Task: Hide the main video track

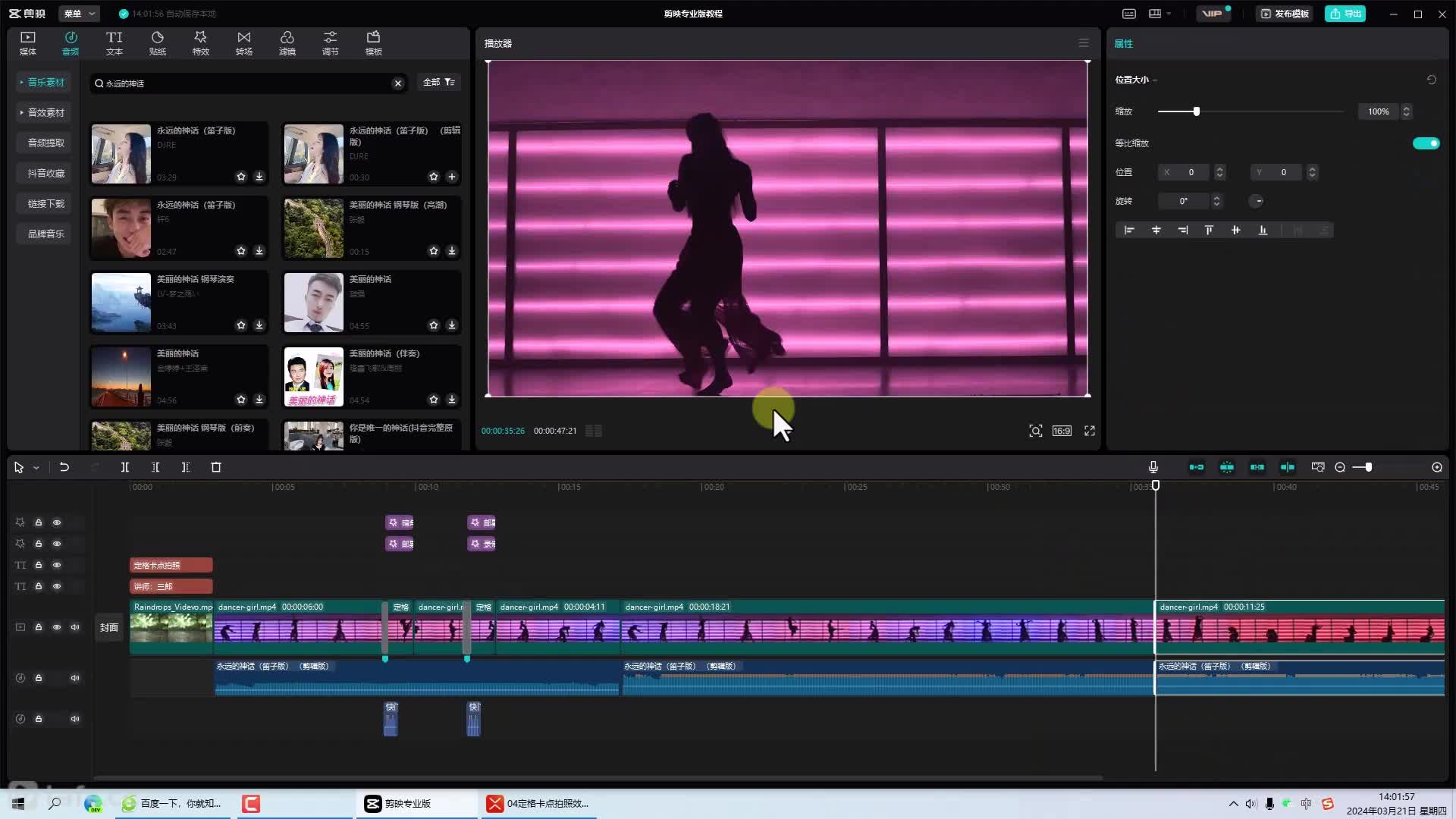Action: tap(57, 627)
